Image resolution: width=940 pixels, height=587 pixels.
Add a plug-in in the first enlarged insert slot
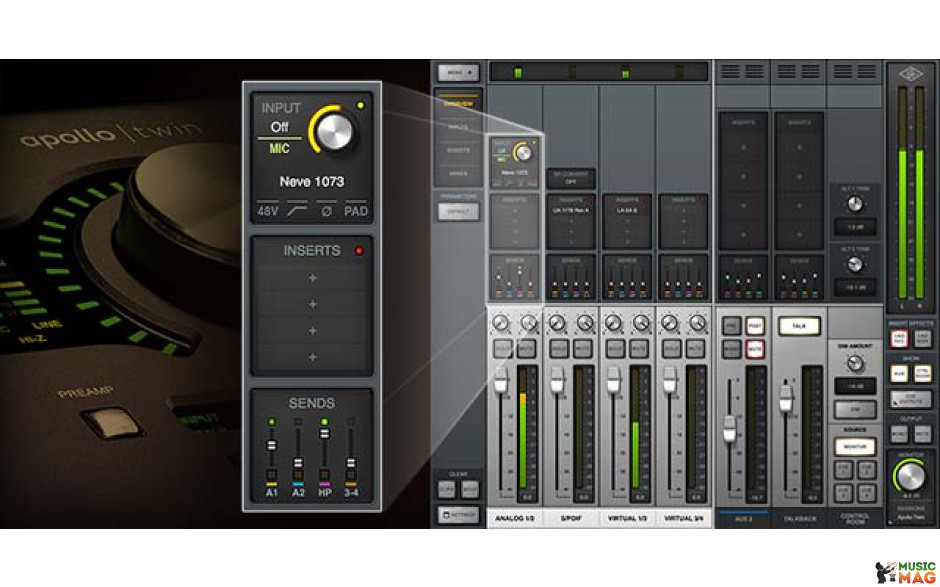(x=312, y=278)
